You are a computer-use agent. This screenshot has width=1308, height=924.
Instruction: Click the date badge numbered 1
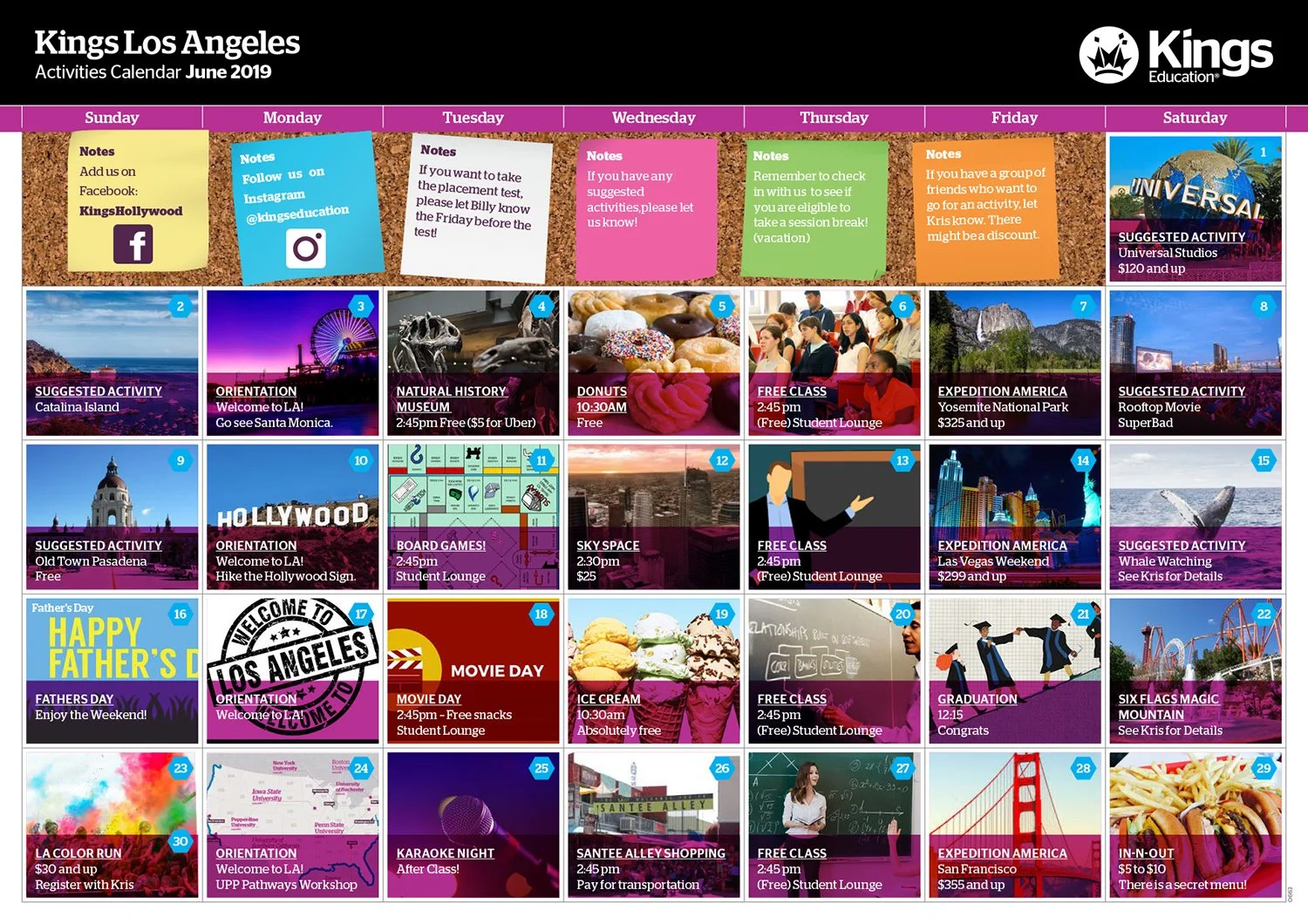point(1263,152)
